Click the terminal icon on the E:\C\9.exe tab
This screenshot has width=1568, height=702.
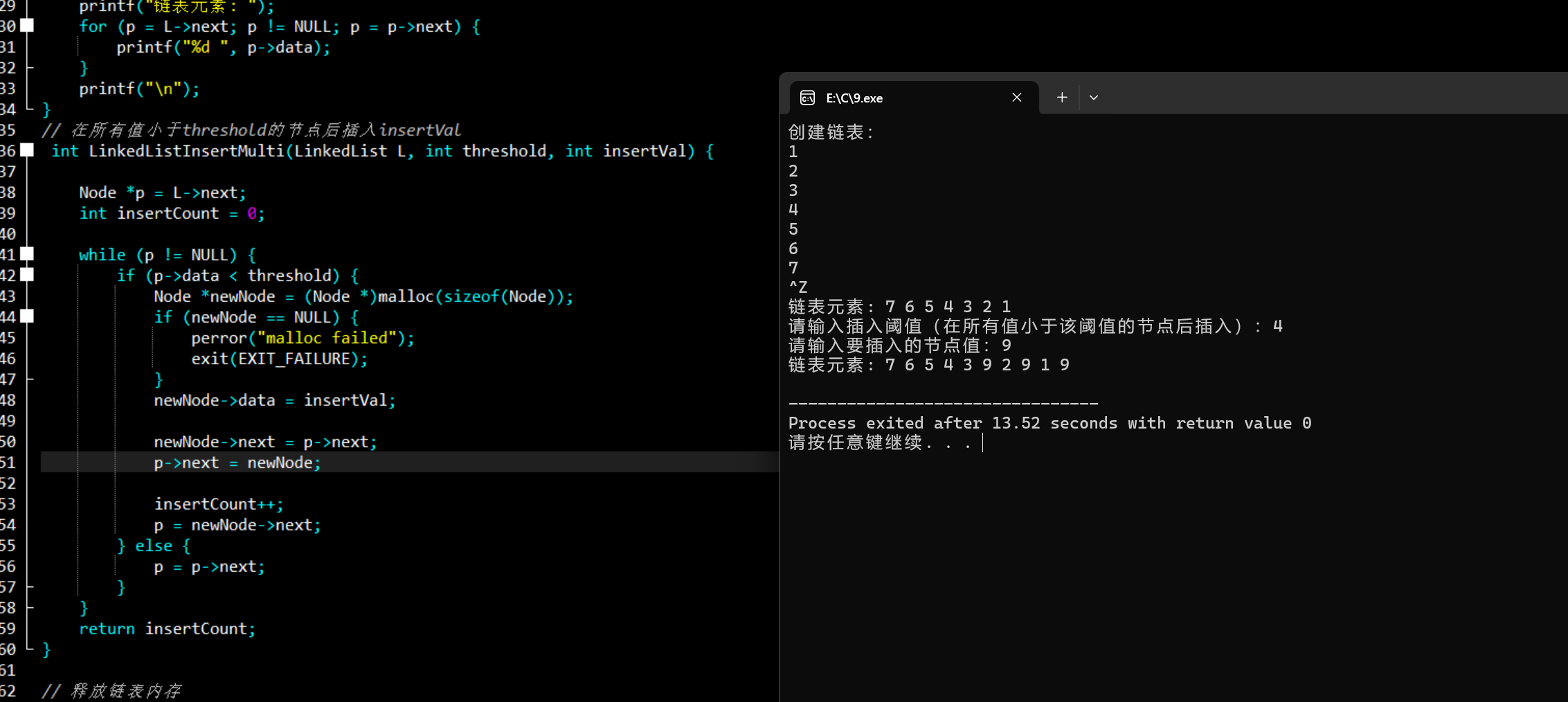807,98
